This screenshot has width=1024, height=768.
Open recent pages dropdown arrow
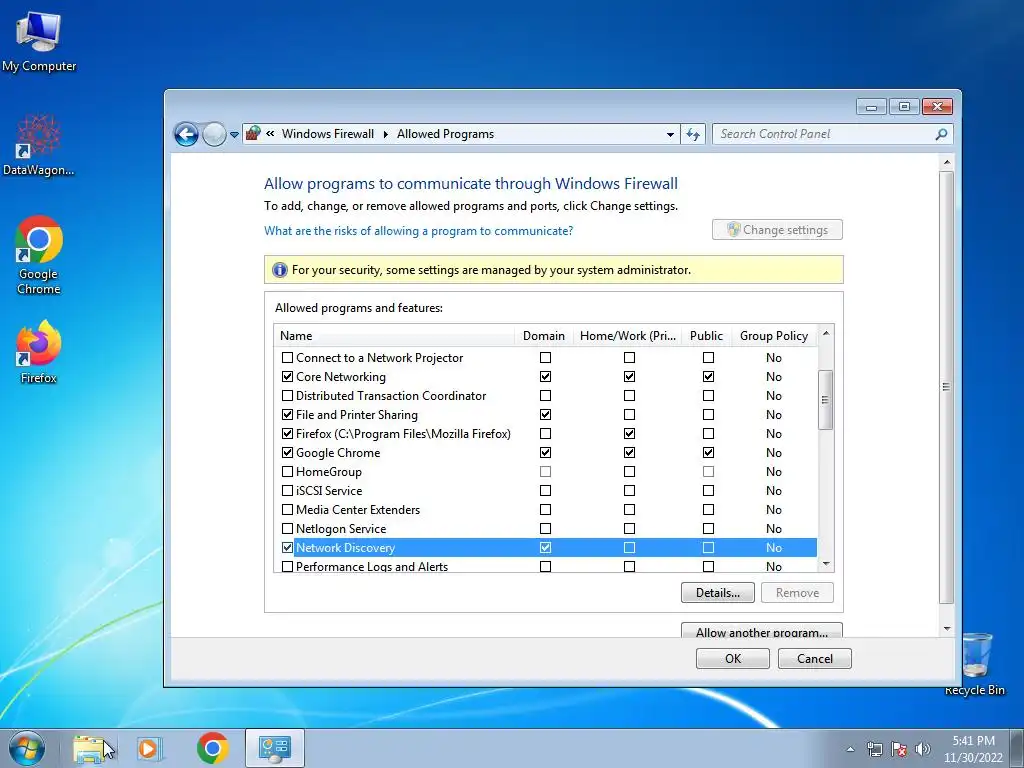point(234,135)
